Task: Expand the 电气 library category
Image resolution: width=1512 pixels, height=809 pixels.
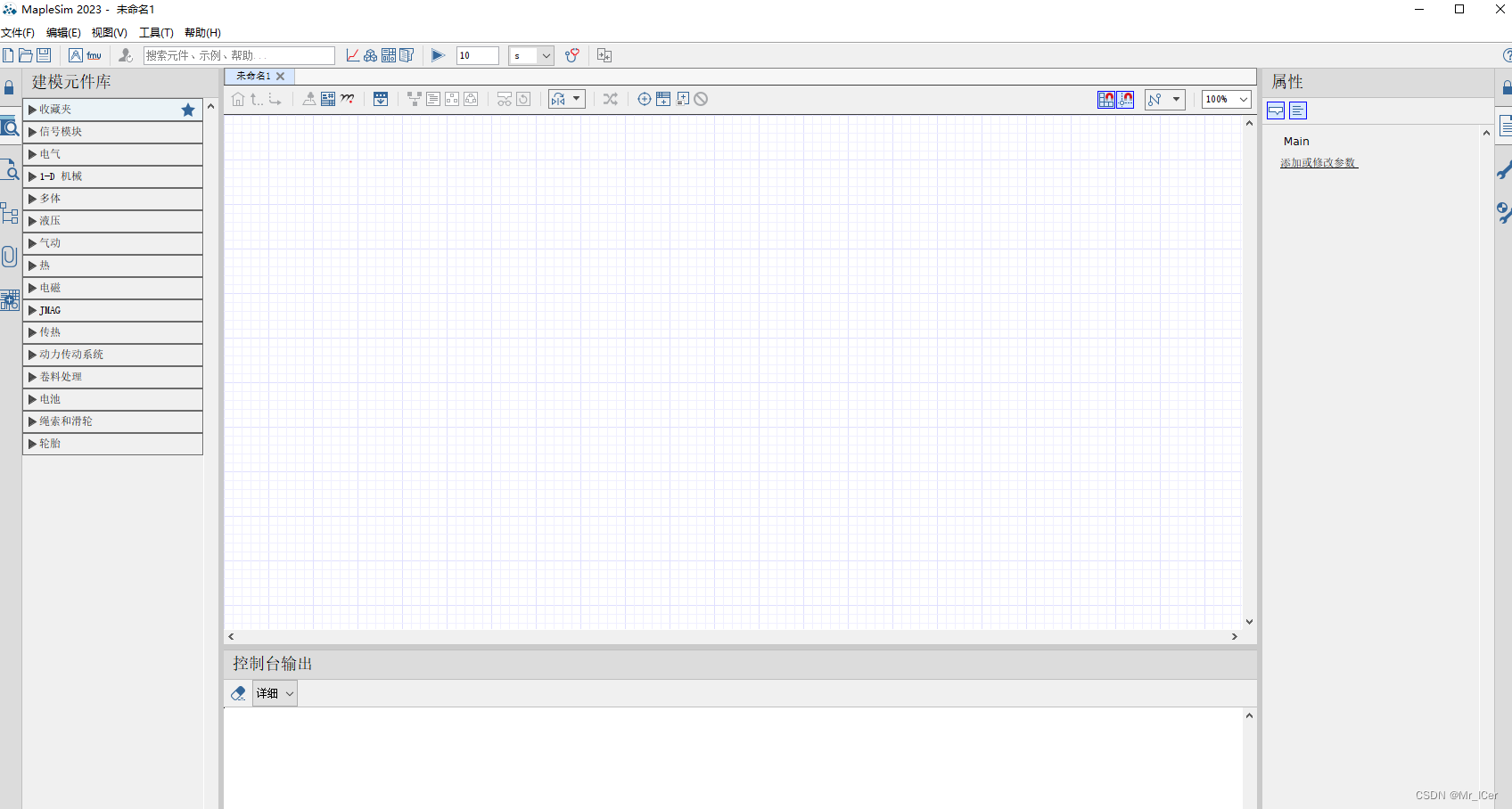Action: pos(112,154)
